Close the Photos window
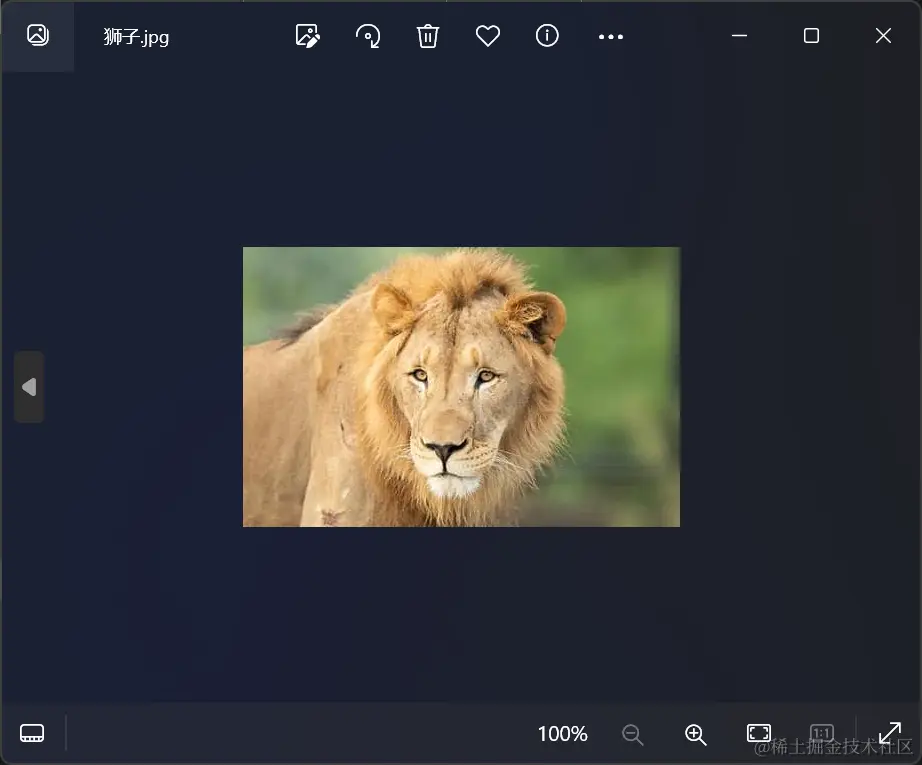This screenshot has height=765, width=922. click(x=883, y=36)
